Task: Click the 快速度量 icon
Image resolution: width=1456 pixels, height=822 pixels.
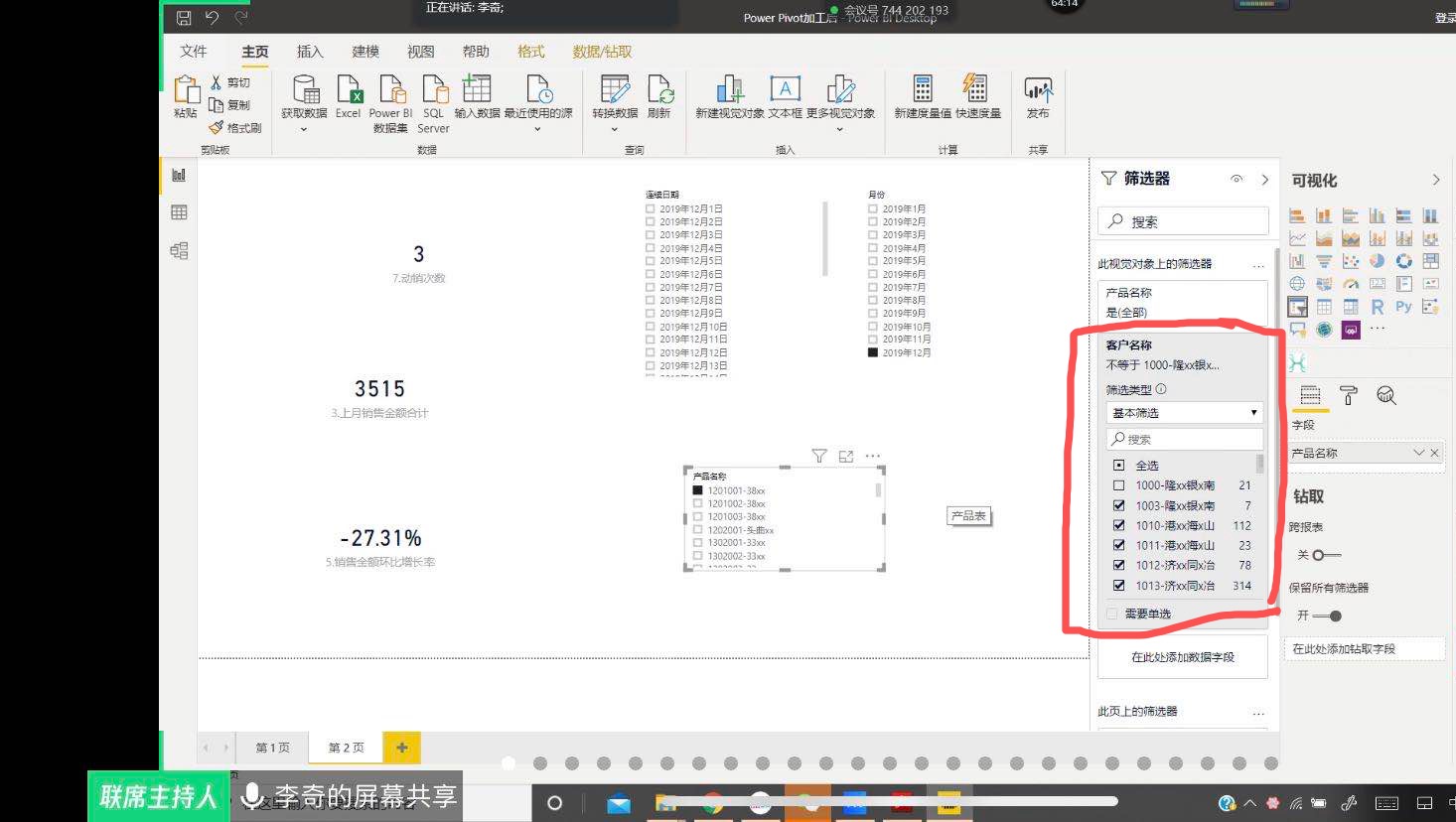Action: (976, 88)
